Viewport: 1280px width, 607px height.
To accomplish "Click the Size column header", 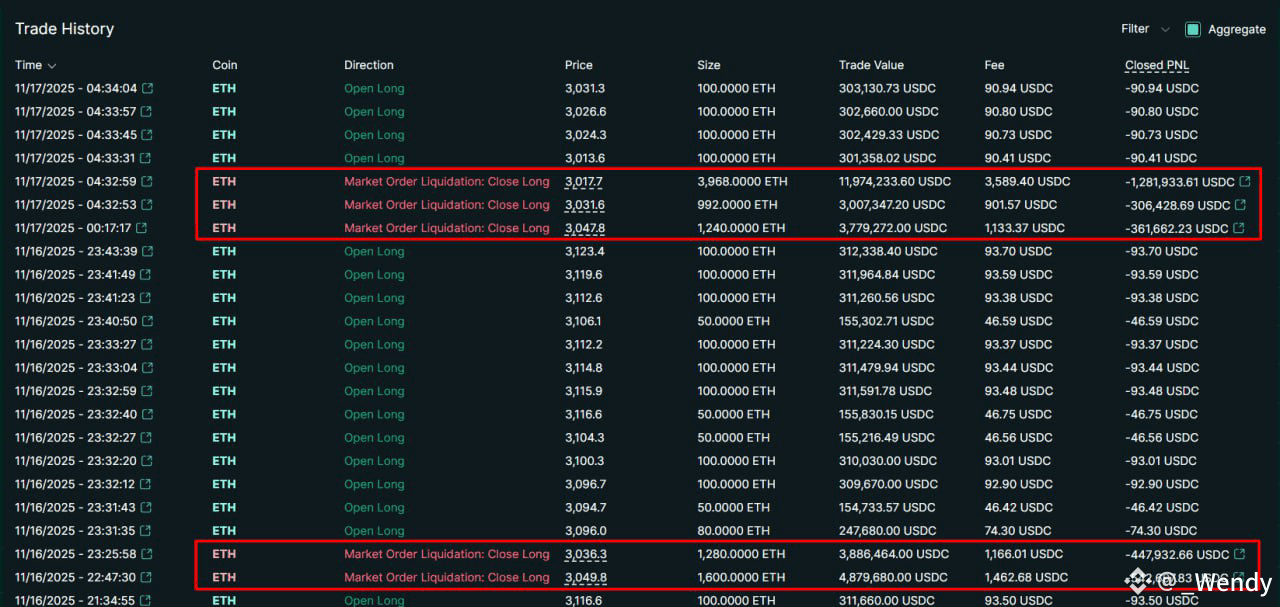I will [708, 65].
